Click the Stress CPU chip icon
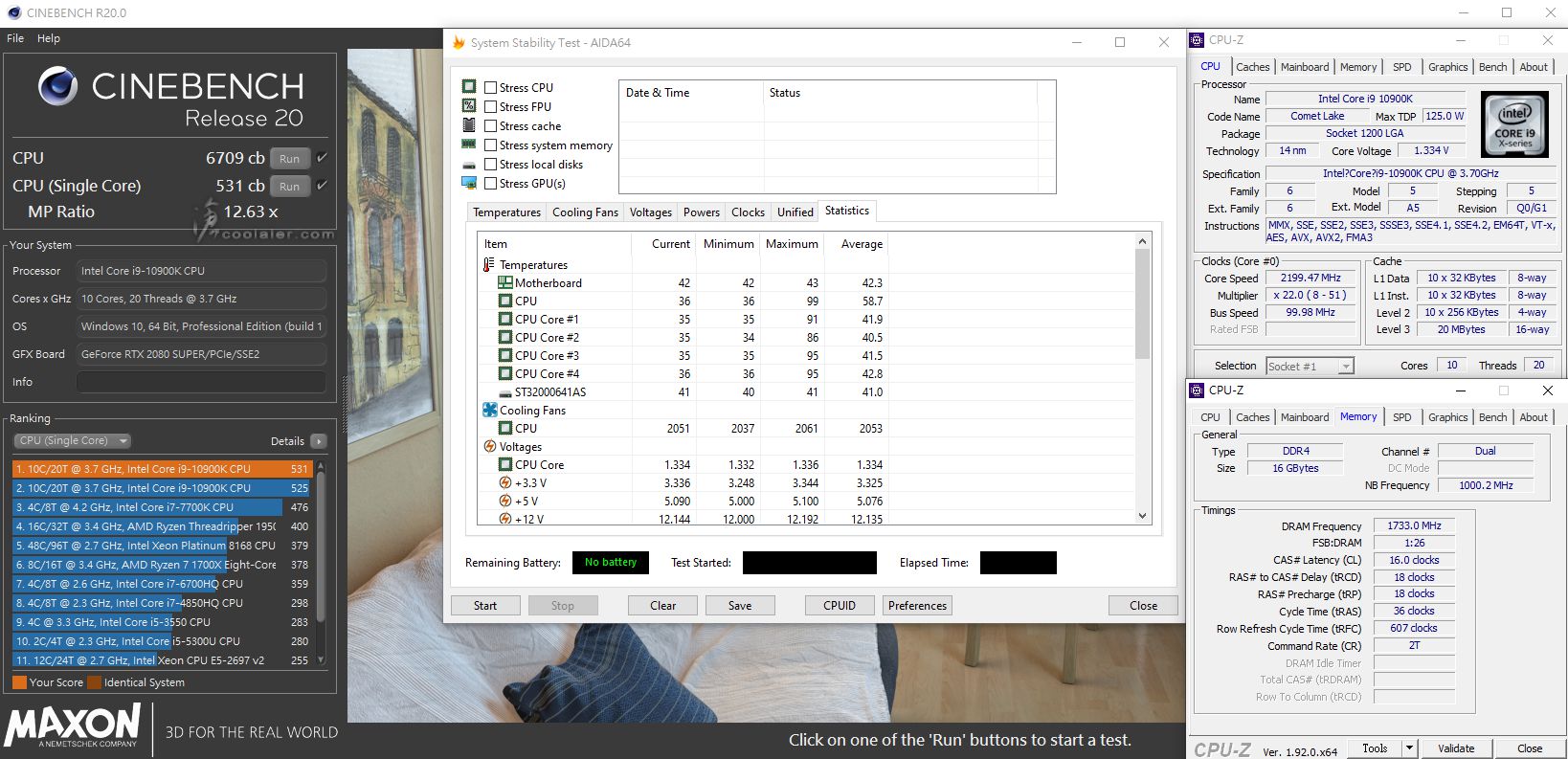The width and height of the screenshot is (1568, 759). pos(469,86)
